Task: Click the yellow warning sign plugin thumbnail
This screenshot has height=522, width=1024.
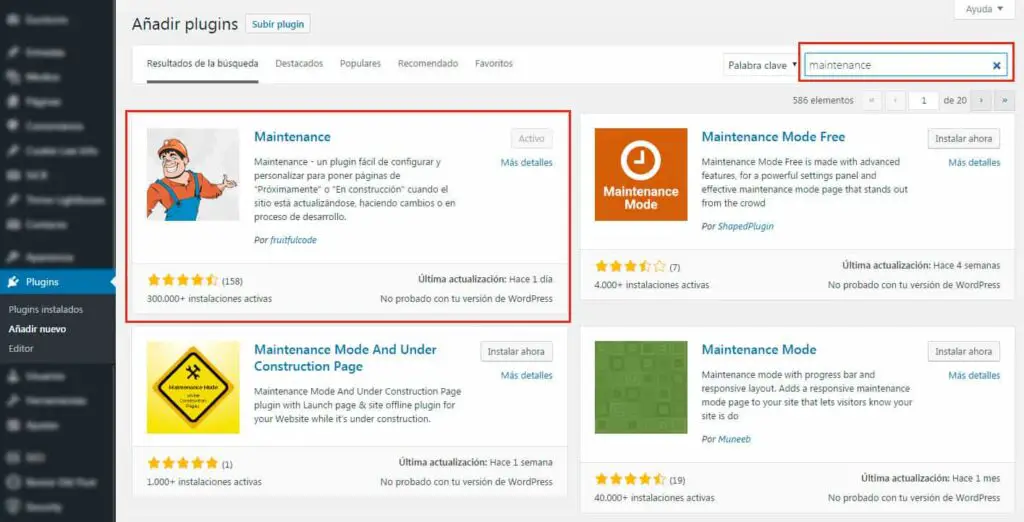Action: (193, 387)
